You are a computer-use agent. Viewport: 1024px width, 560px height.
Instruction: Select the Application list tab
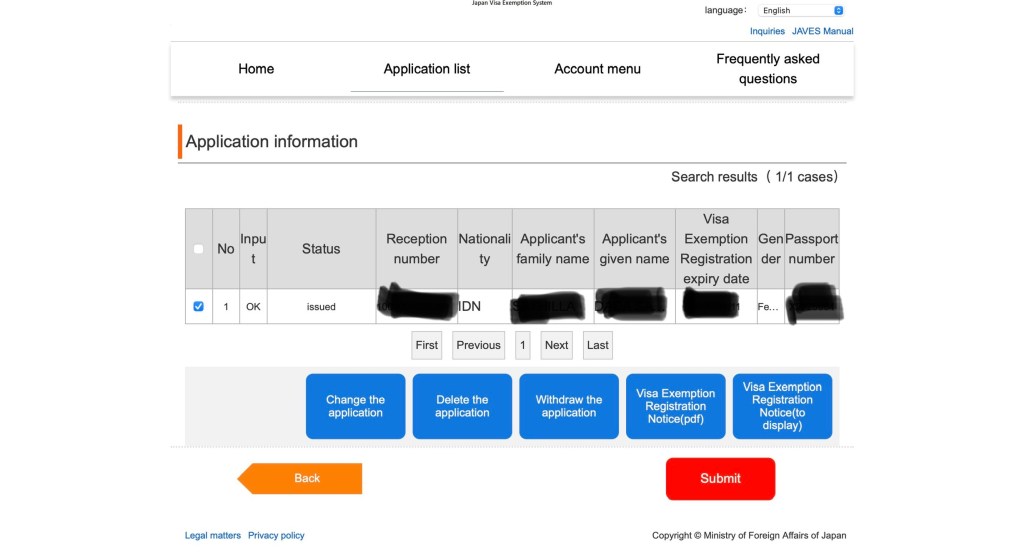tap(427, 69)
